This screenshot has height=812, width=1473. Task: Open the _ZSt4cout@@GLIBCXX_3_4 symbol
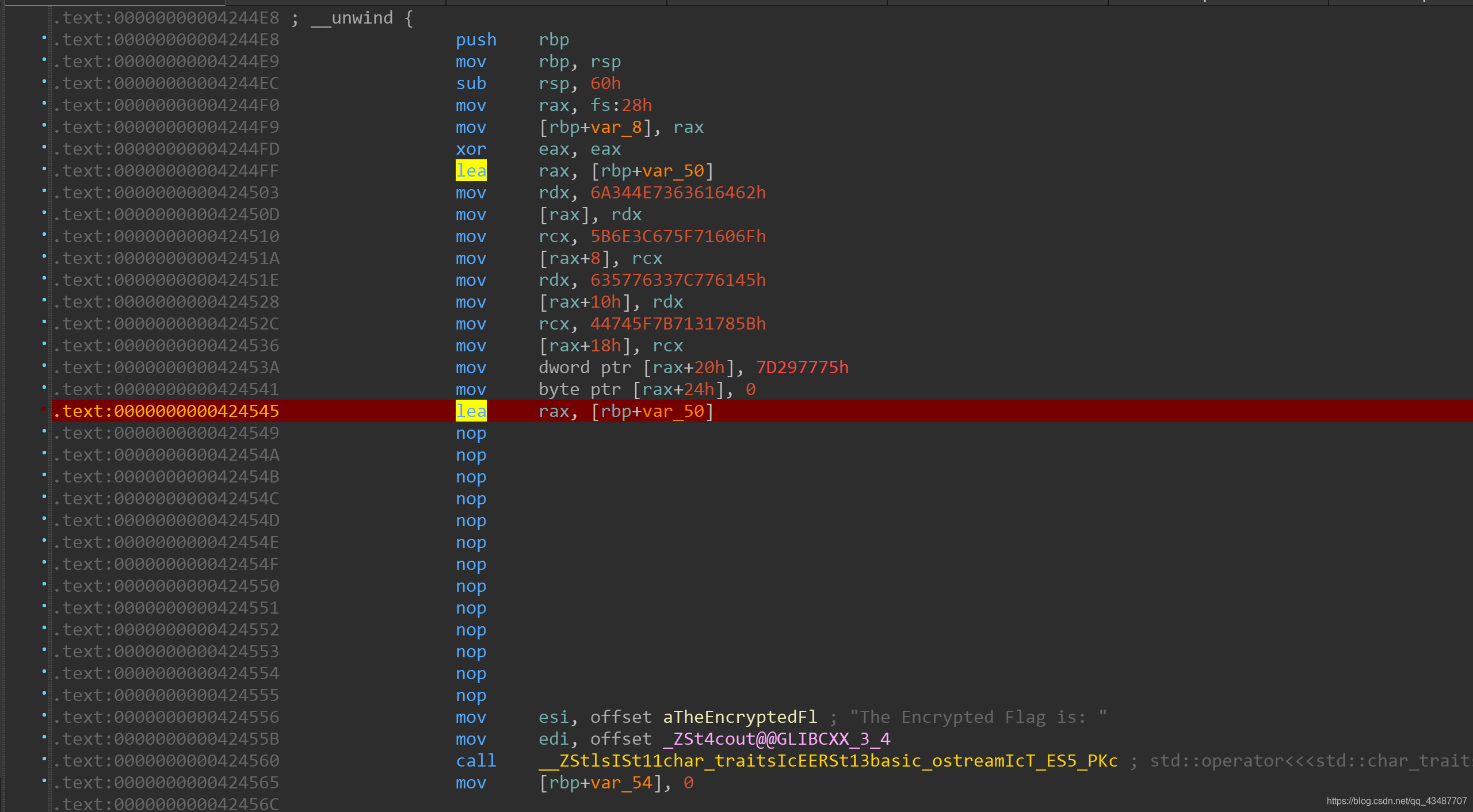click(776, 739)
